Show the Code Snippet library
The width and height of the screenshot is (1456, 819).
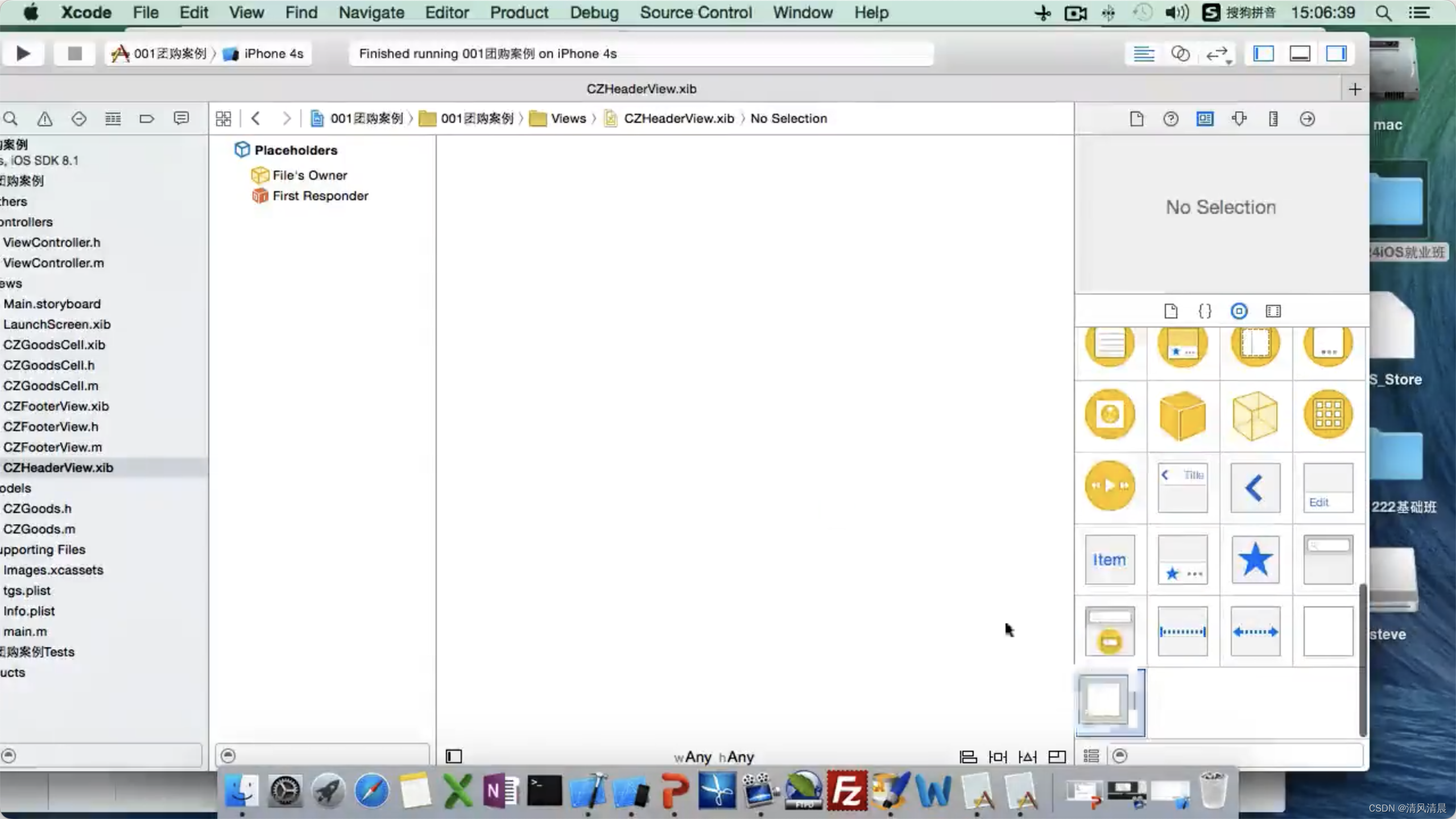(x=1205, y=311)
